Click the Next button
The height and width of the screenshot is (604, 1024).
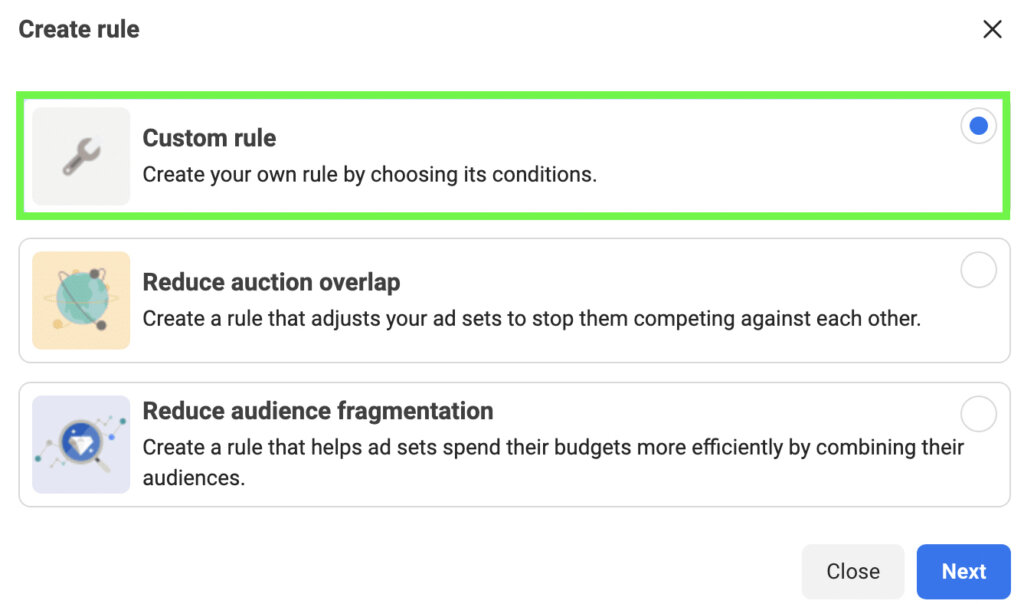tap(963, 571)
